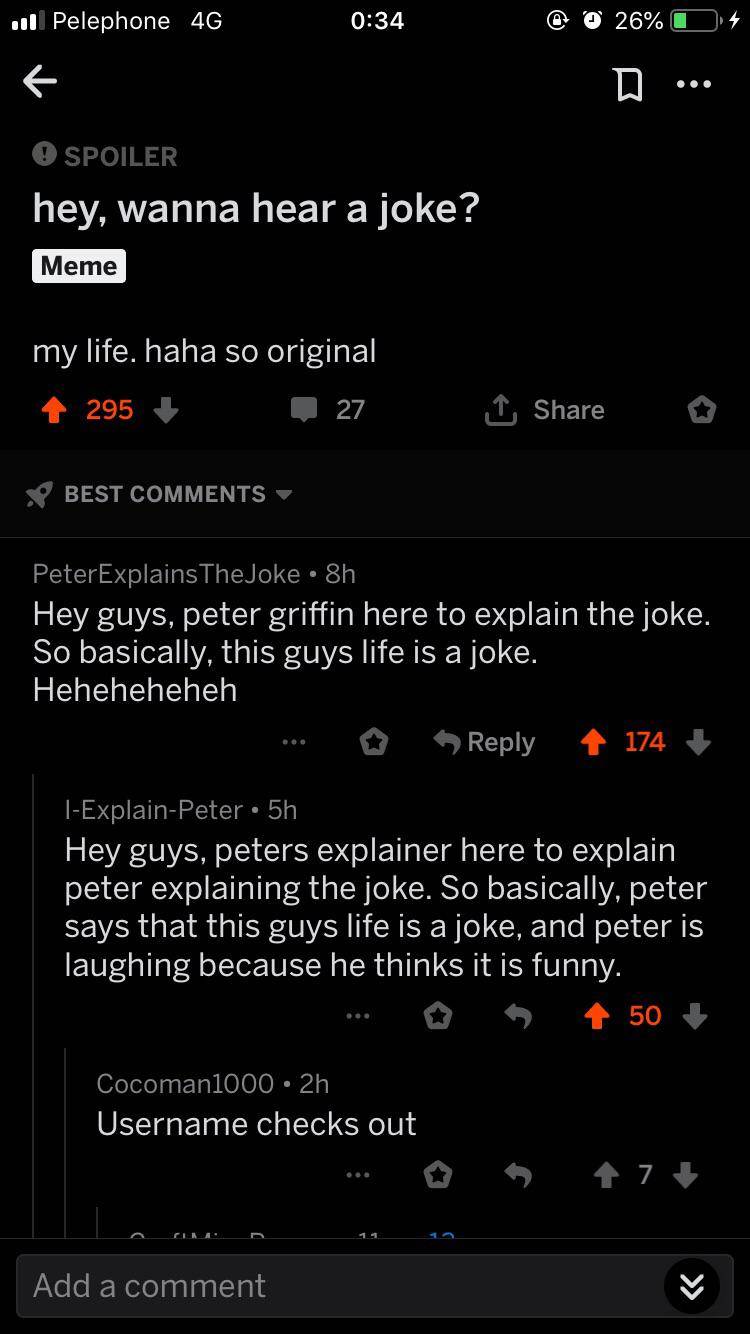Viewport: 750px width, 1334px height.
Task: Expand options for PeterExplainsTheJoke's comment
Action: pyautogui.click(x=293, y=742)
